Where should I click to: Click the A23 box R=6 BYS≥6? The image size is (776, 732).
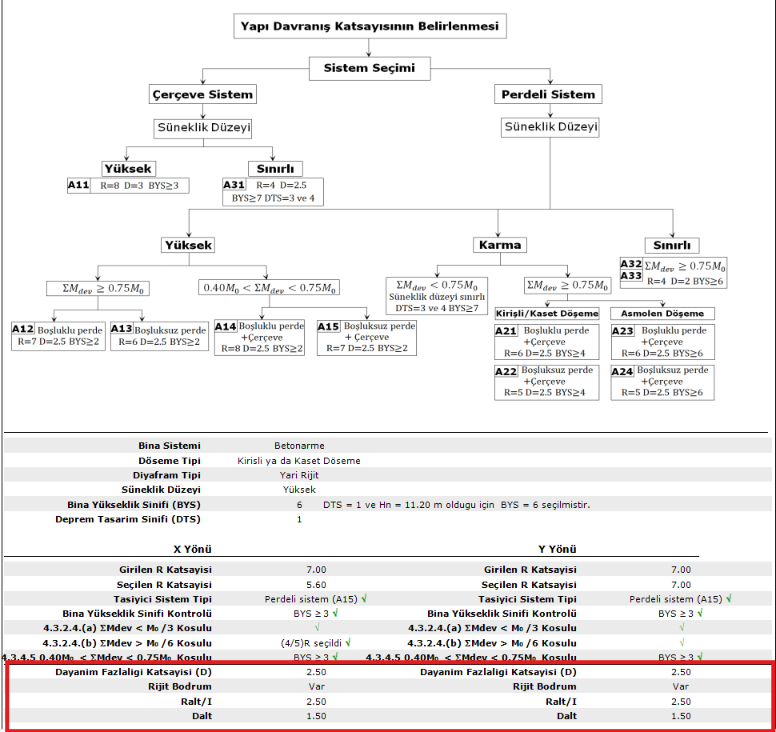tap(662, 342)
